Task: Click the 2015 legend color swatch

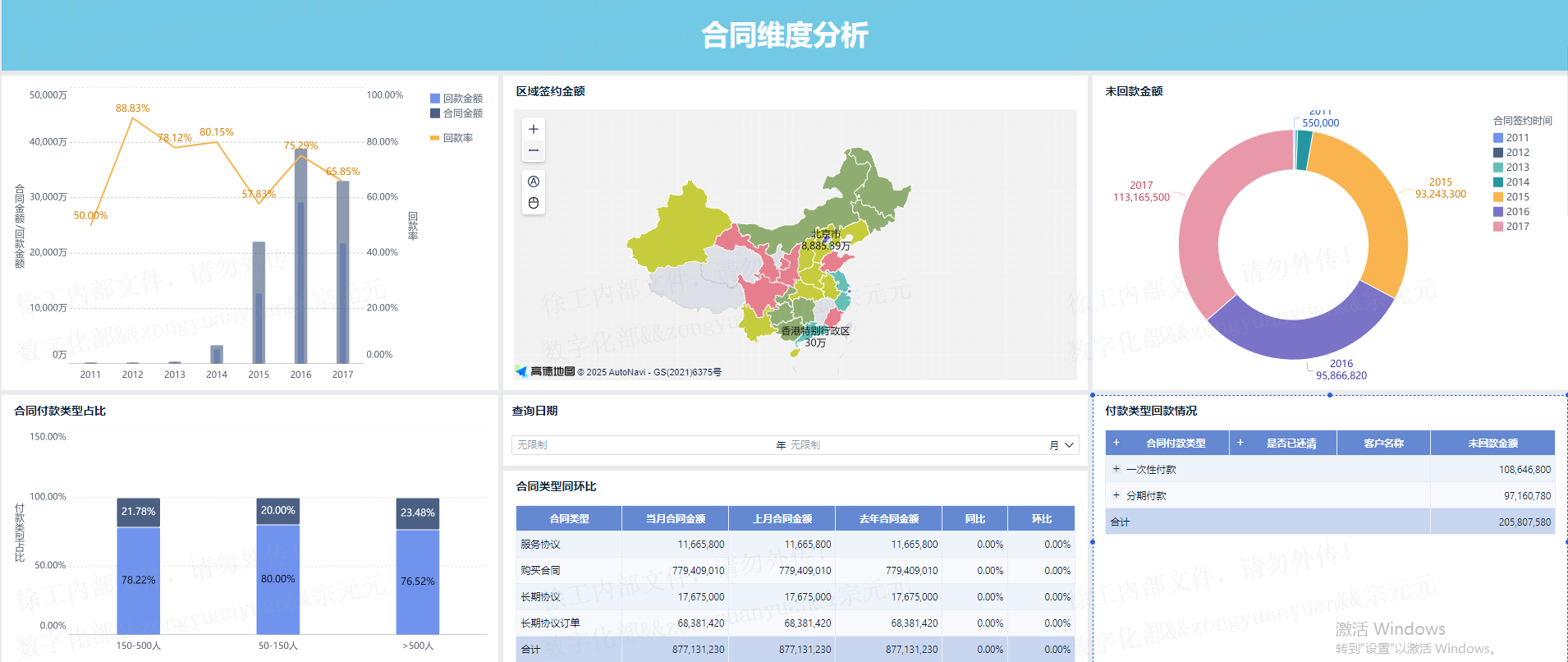Action: pos(1498,197)
